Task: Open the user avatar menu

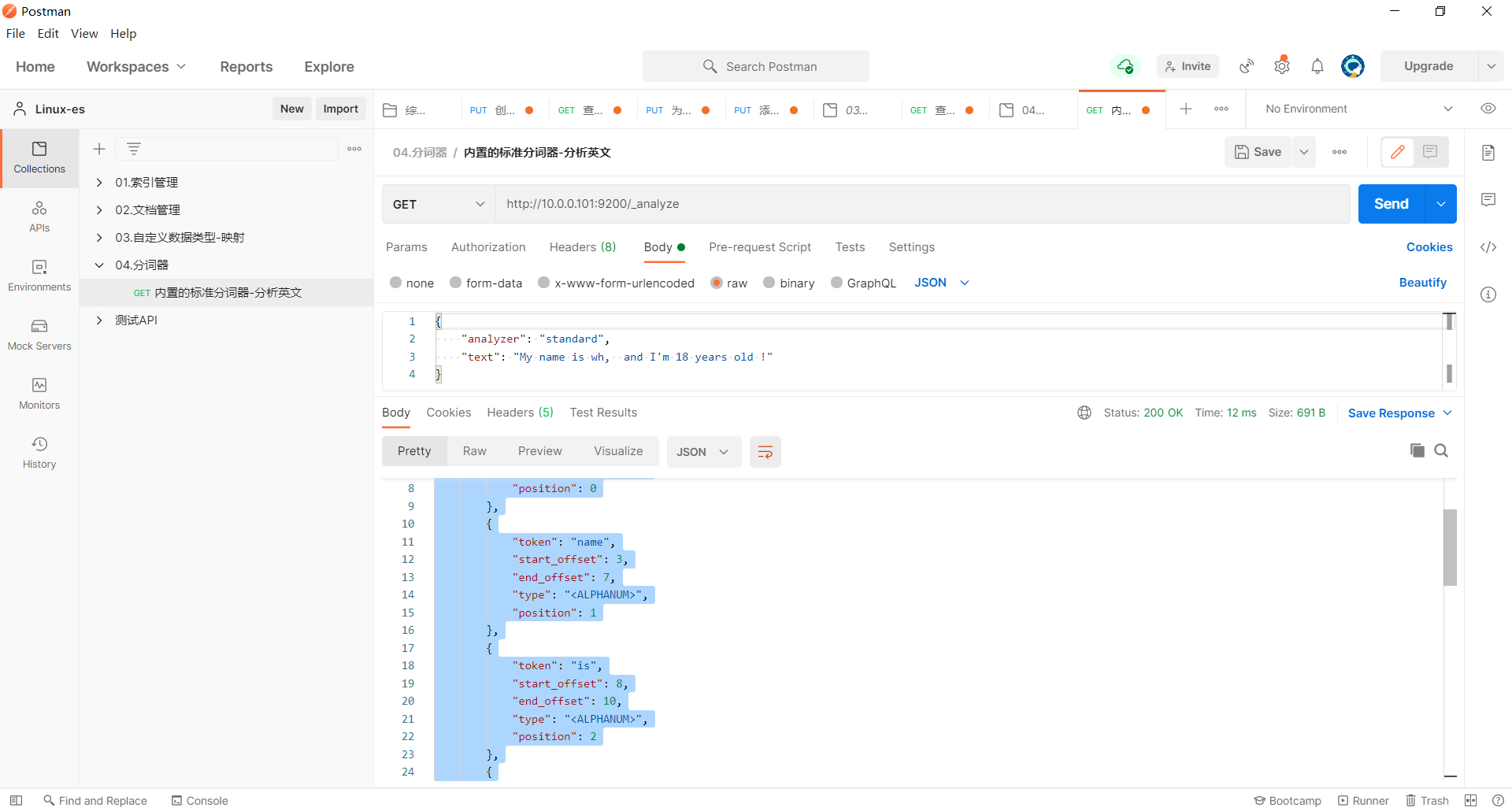Action: click(x=1353, y=66)
